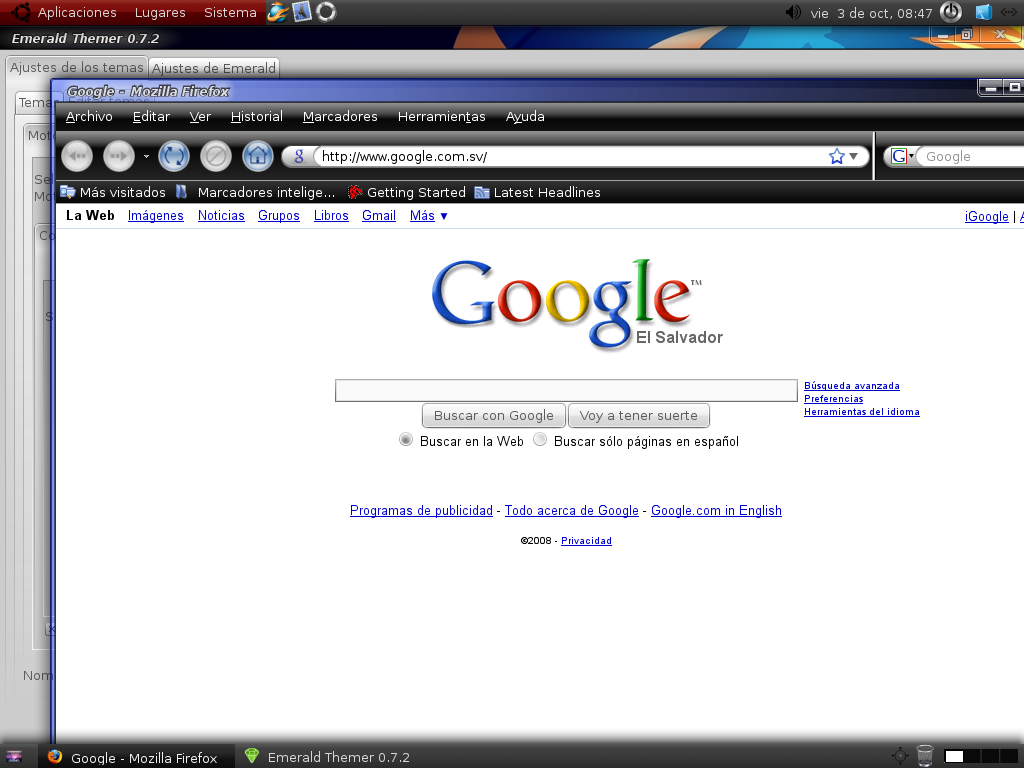Open the Herramientas menu

(441, 117)
